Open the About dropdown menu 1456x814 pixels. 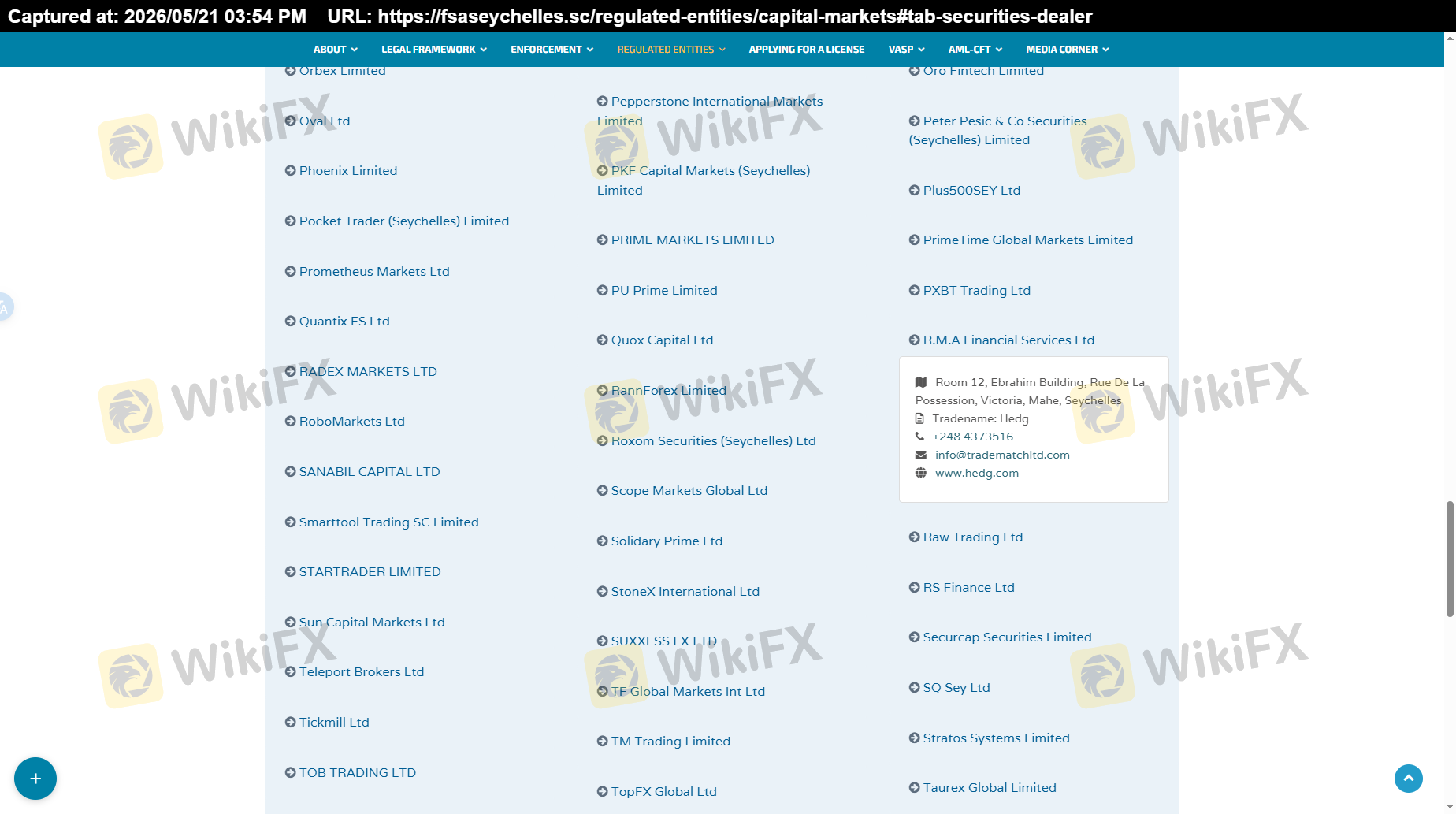[335, 49]
